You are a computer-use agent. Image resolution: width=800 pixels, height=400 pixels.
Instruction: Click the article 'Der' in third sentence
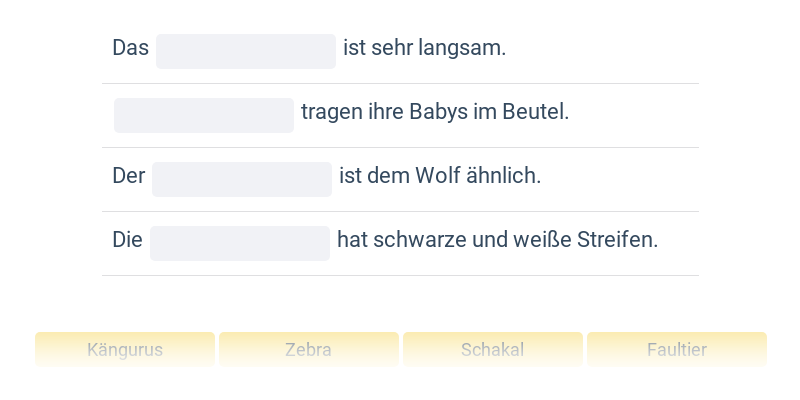129,176
